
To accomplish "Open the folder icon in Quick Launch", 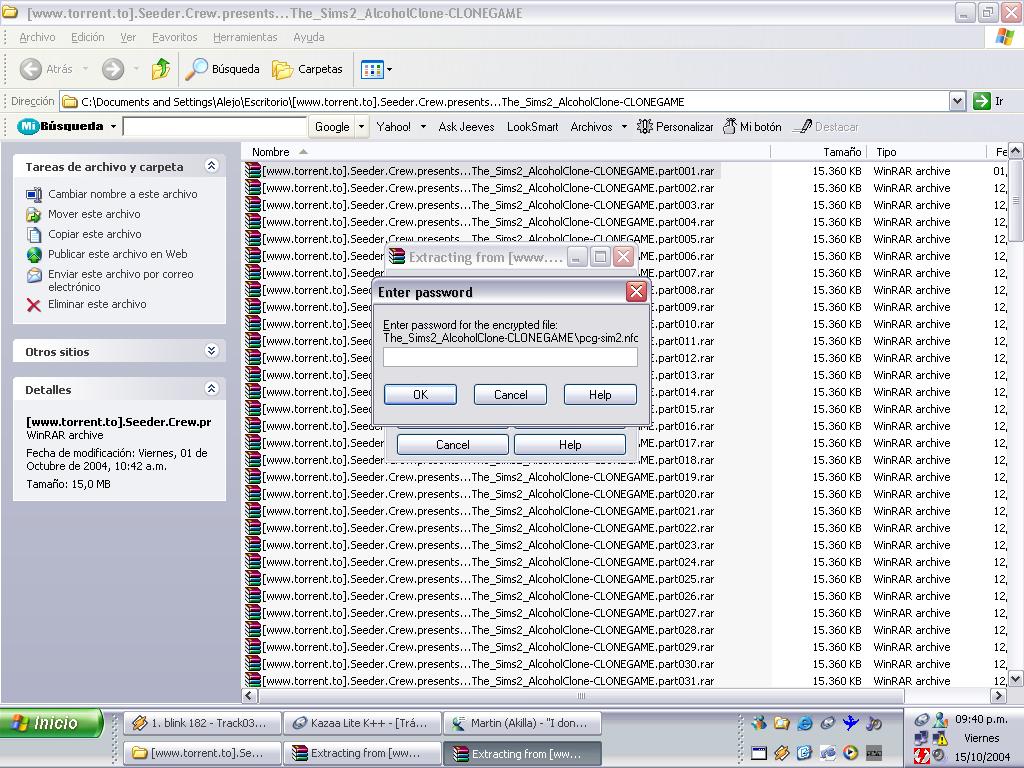I will click(782, 723).
